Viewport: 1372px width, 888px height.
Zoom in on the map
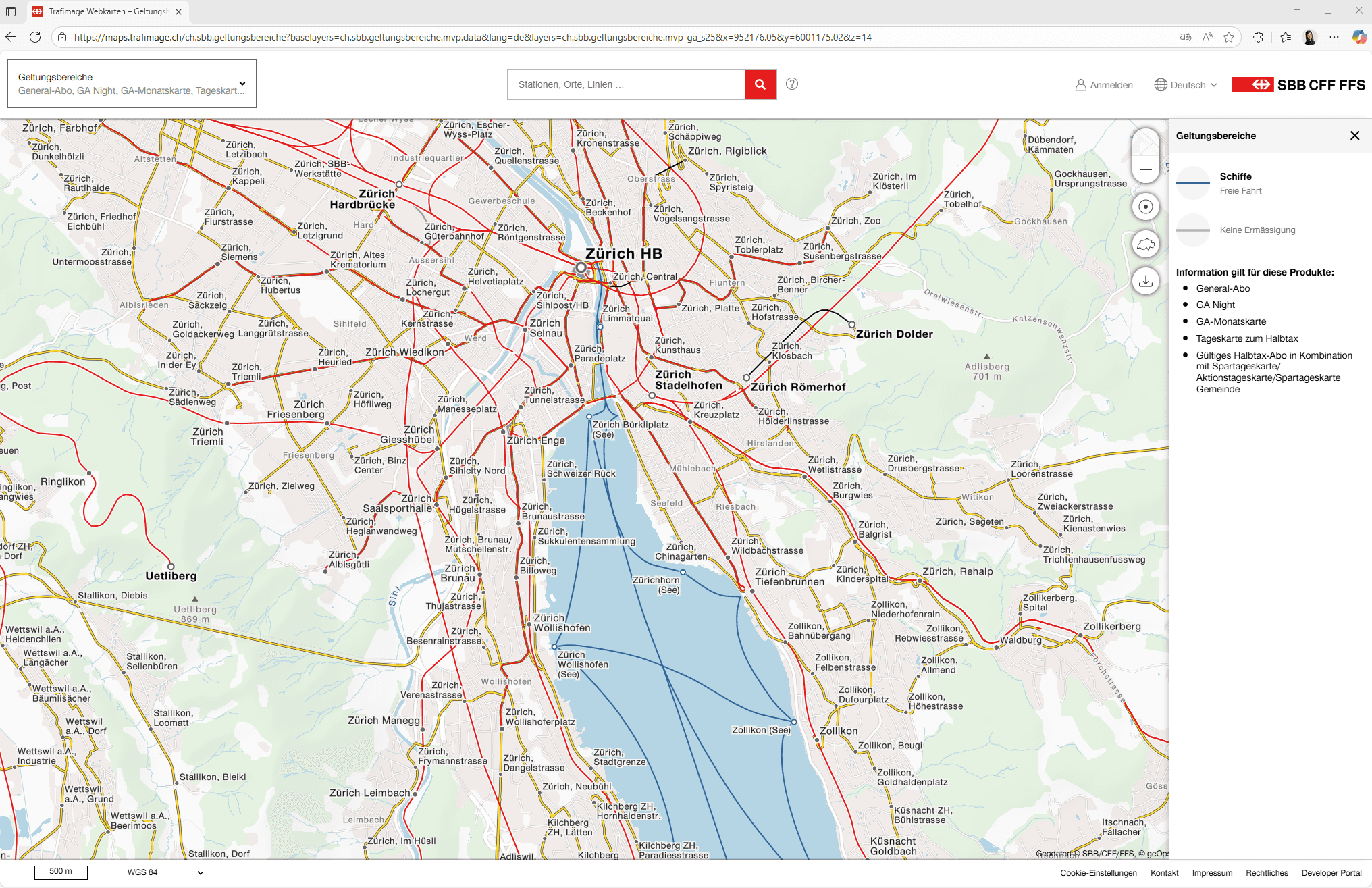tap(1146, 142)
